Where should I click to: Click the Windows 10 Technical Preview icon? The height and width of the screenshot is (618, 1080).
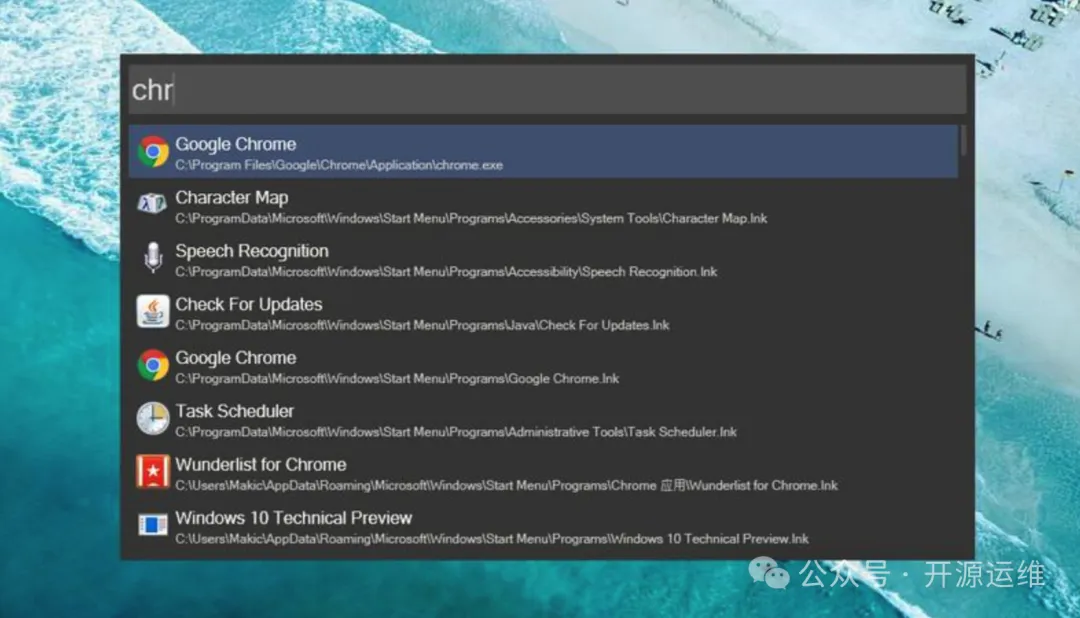click(x=153, y=525)
